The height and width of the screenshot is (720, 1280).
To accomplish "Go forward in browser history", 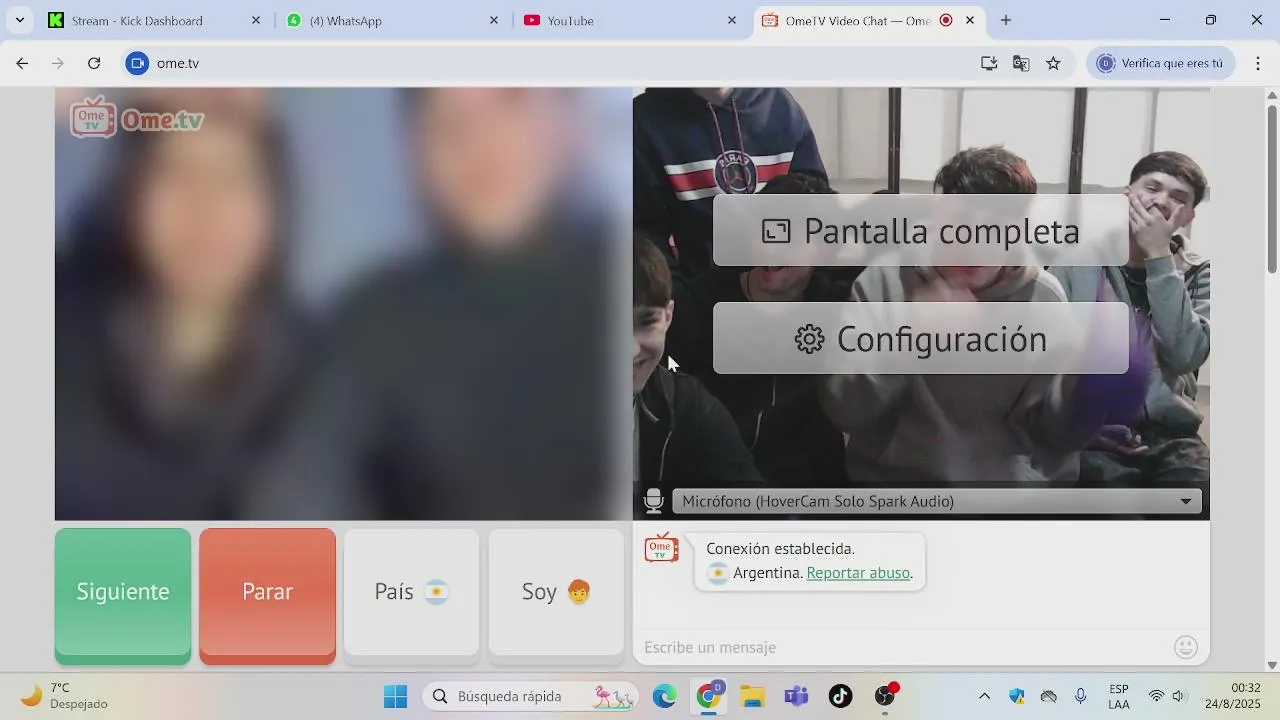I will point(58,63).
